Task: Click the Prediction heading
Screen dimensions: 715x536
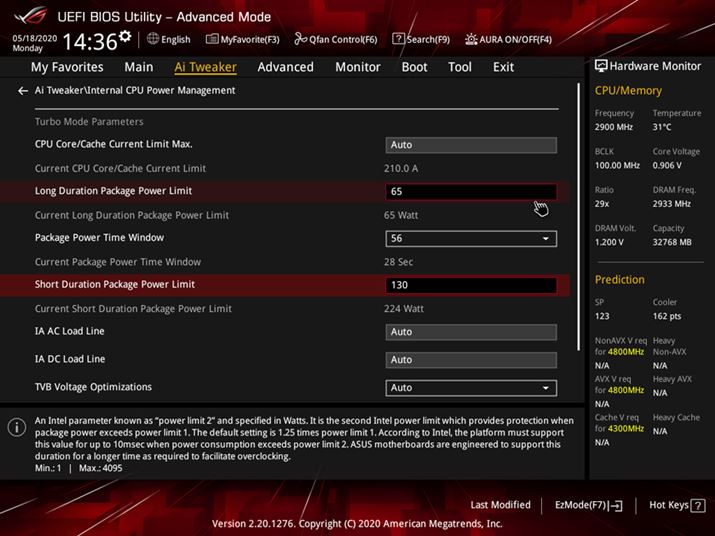Action: tap(619, 280)
